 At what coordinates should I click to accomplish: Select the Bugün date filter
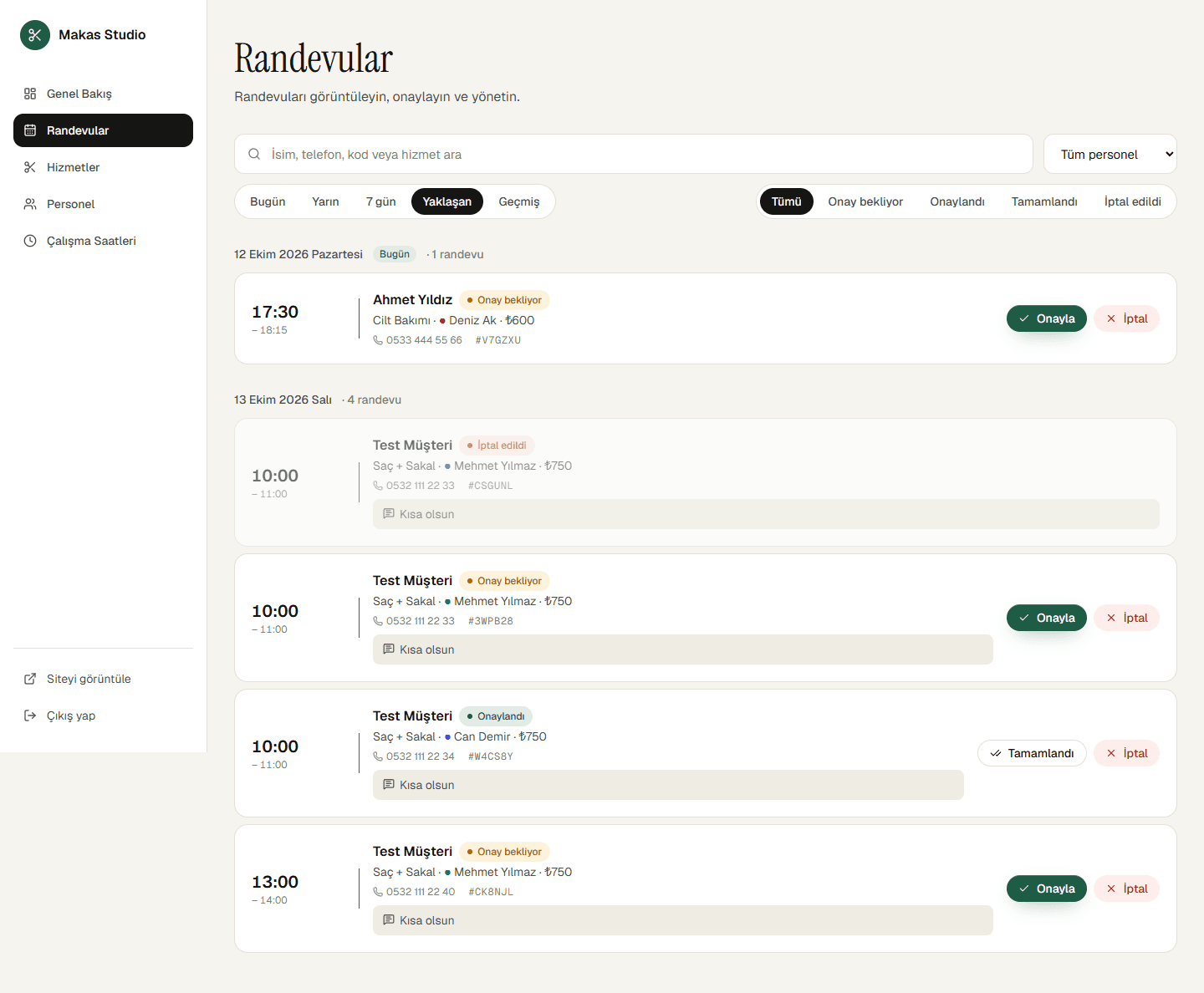(x=268, y=201)
